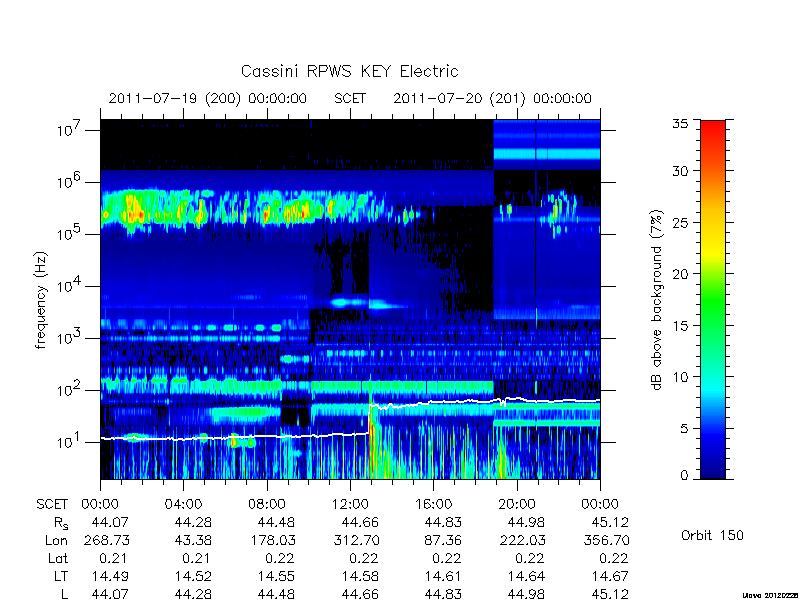Image resolution: width=800 pixels, height=600 pixels.
Task: Click the 'Orbit 150' label
Action: [712, 535]
